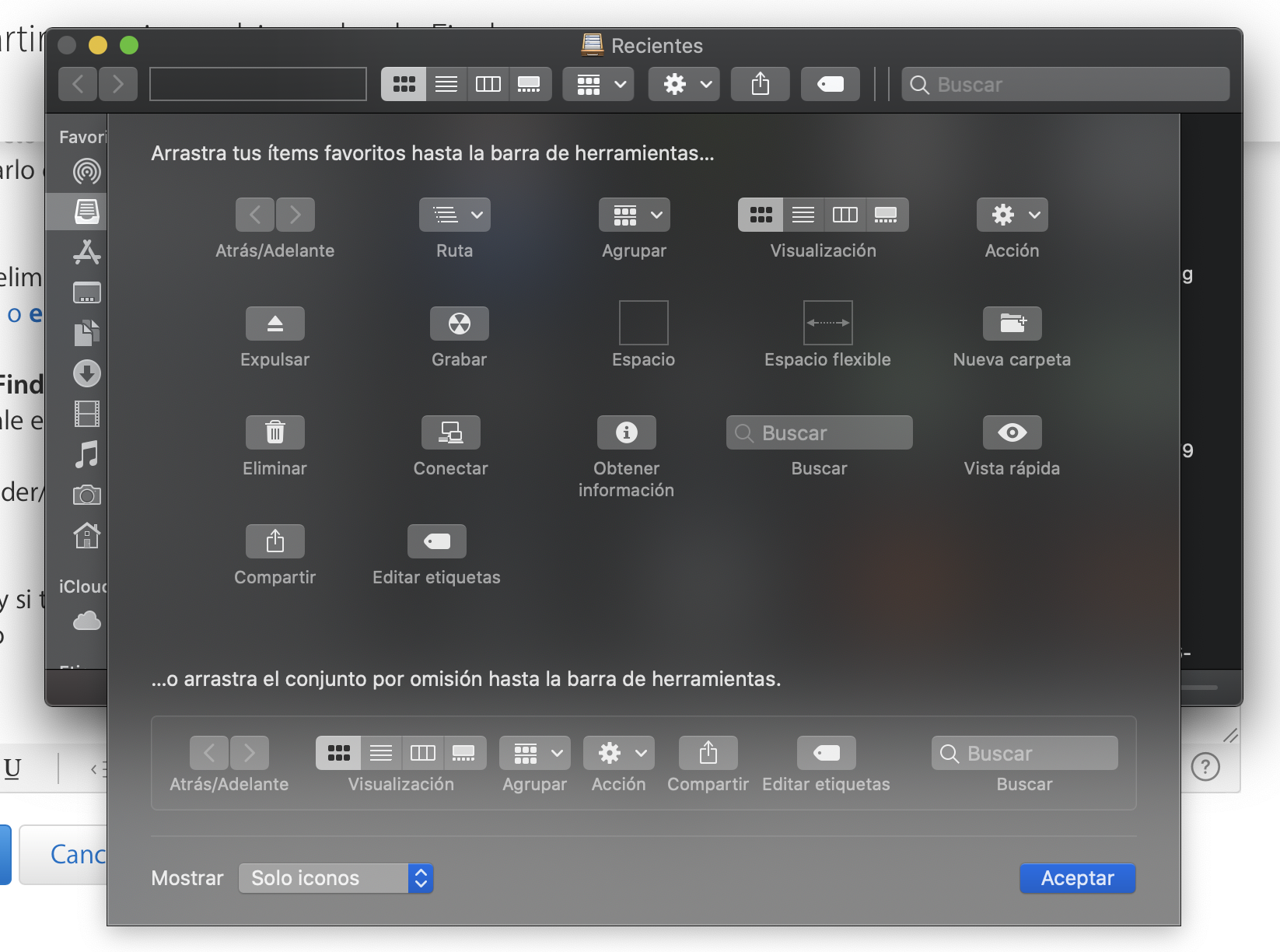Open the group-by dropdown in the Finder toolbar
The width and height of the screenshot is (1280, 952).
pos(599,84)
